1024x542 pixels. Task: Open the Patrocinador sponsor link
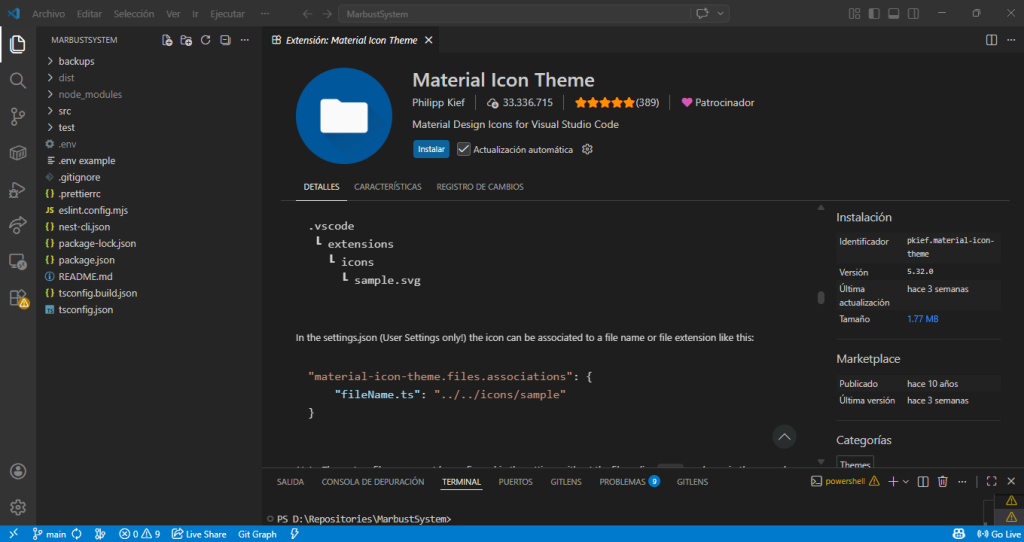[718, 103]
